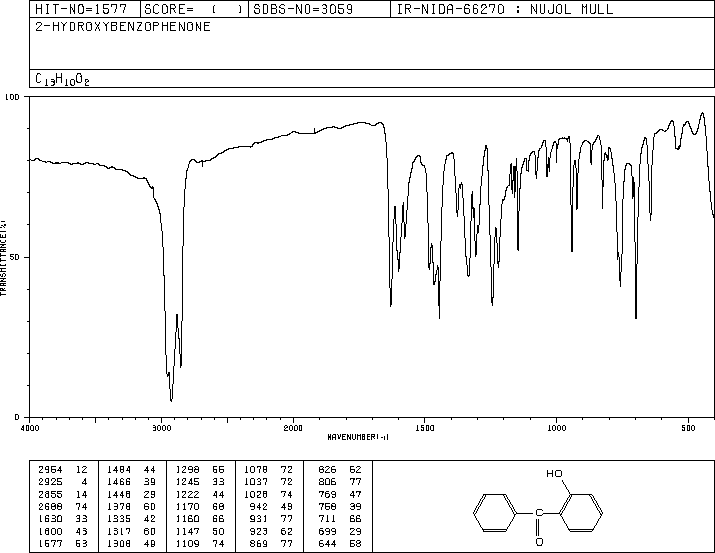Select peak table entry 1378
This screenshot has height=553, width=715.
[119, 506]
